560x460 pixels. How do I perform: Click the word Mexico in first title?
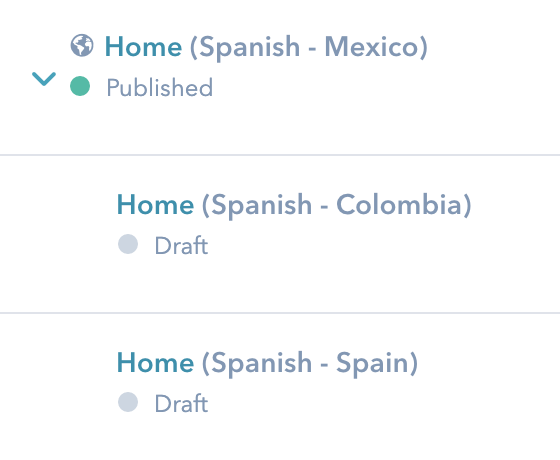[371, 47]
